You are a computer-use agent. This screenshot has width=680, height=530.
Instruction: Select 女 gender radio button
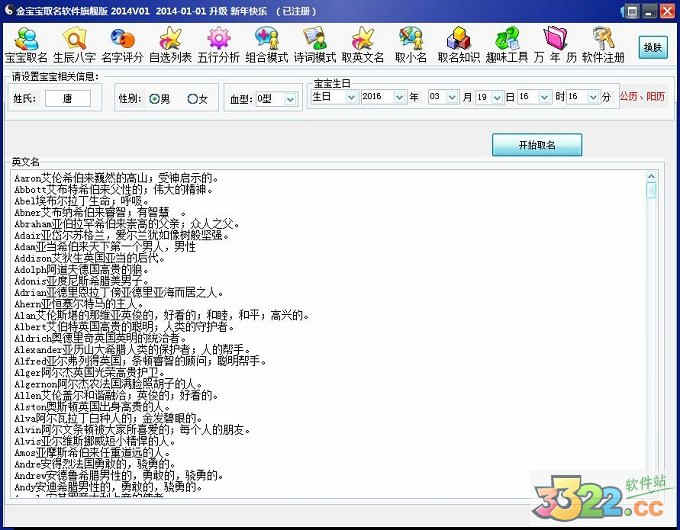point(198,99)
